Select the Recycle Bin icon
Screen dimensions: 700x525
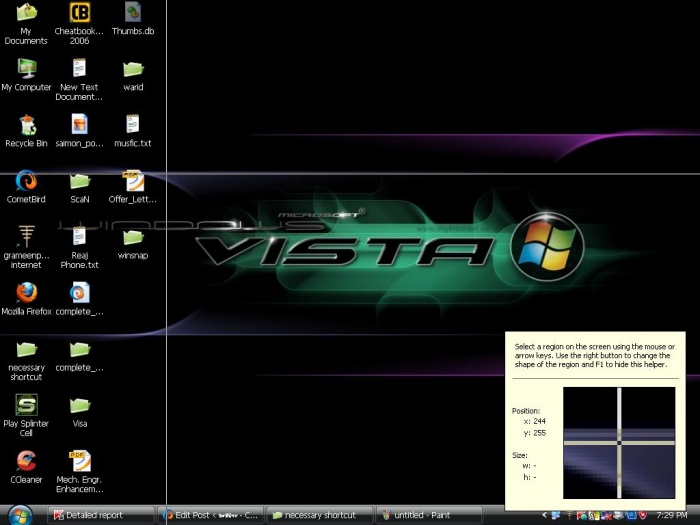pos(26,125)
